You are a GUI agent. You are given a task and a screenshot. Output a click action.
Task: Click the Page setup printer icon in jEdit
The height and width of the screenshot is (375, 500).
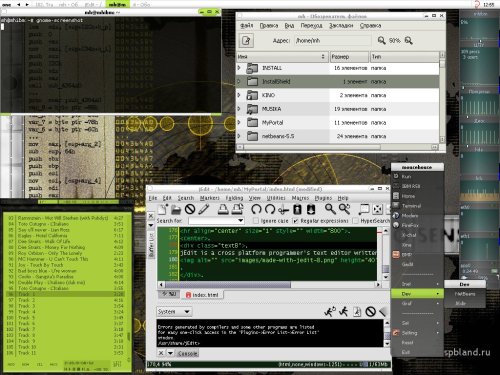point(237,209)
